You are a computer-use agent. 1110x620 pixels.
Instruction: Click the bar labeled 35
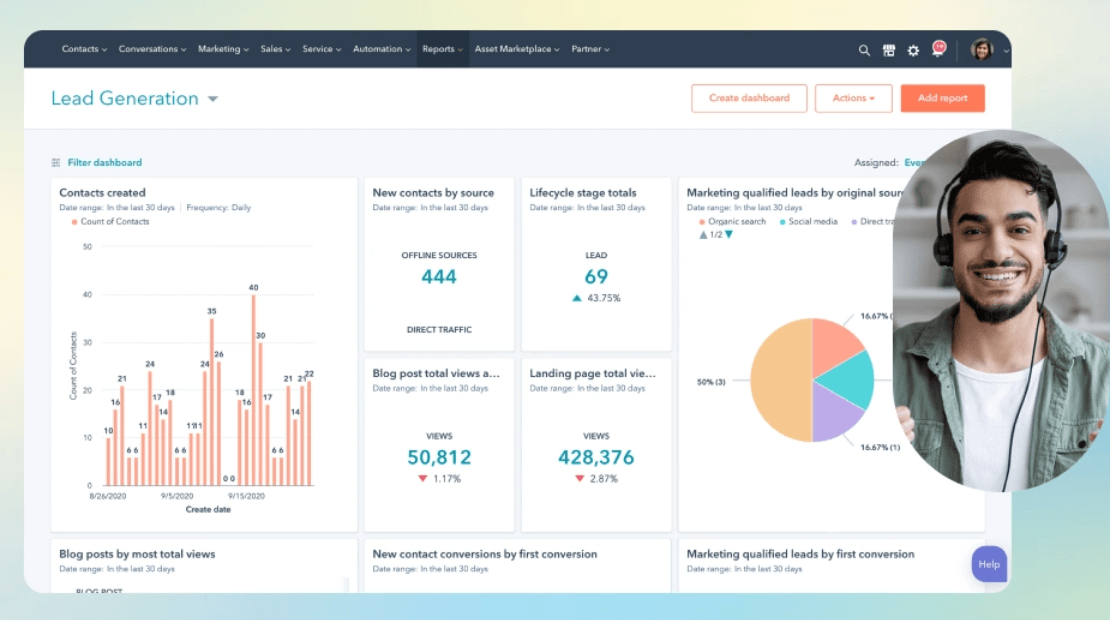tap(212, 402)
